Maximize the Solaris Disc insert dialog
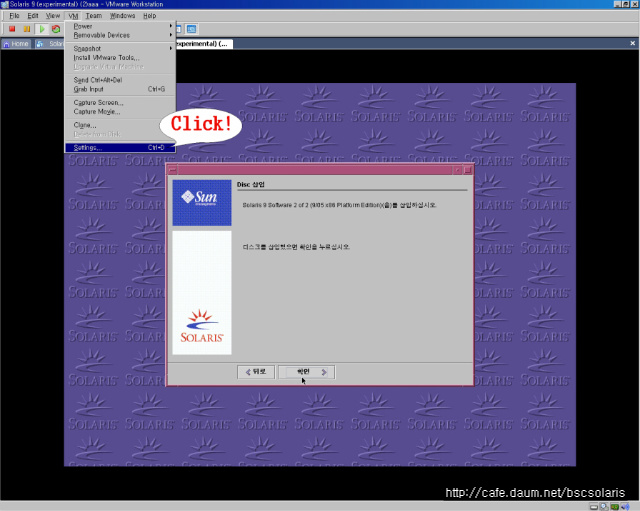The height and width of the screenshot is (511, 640). click(x=468, y=169)
